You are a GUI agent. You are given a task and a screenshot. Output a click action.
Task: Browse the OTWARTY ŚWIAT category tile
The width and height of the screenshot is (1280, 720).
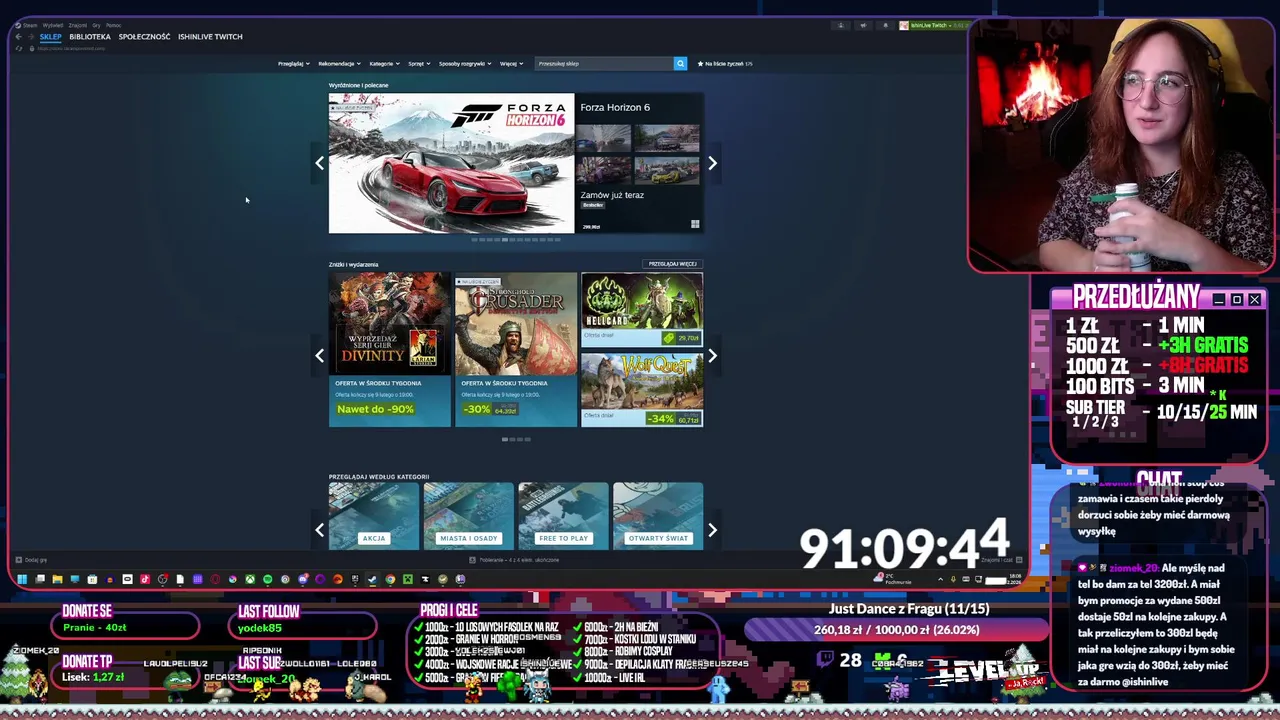(x=658, y=516)
